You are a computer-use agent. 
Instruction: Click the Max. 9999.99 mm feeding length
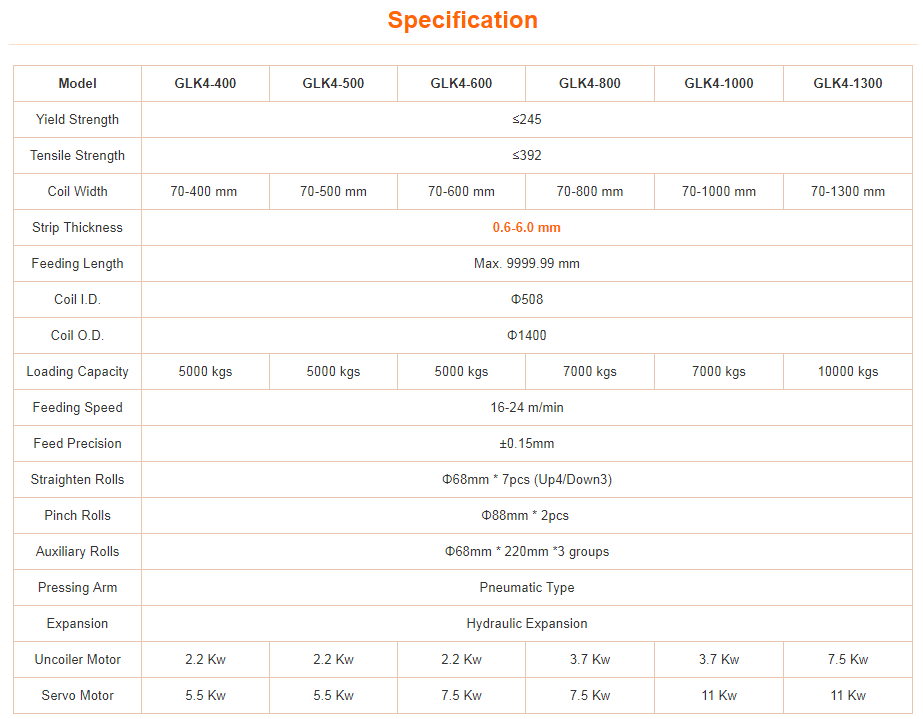tap(527, 263)
